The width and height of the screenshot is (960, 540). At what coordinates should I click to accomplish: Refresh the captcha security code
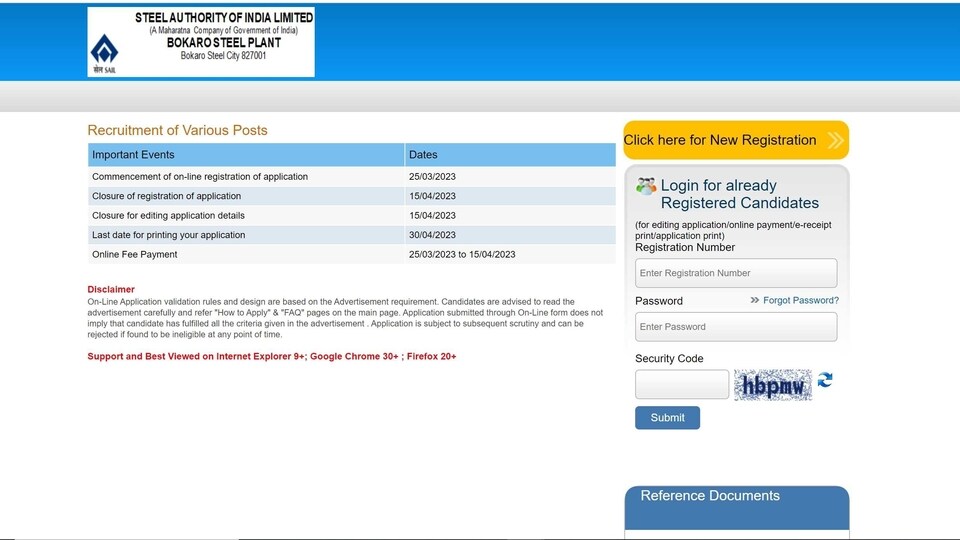(x=825, y=380)
